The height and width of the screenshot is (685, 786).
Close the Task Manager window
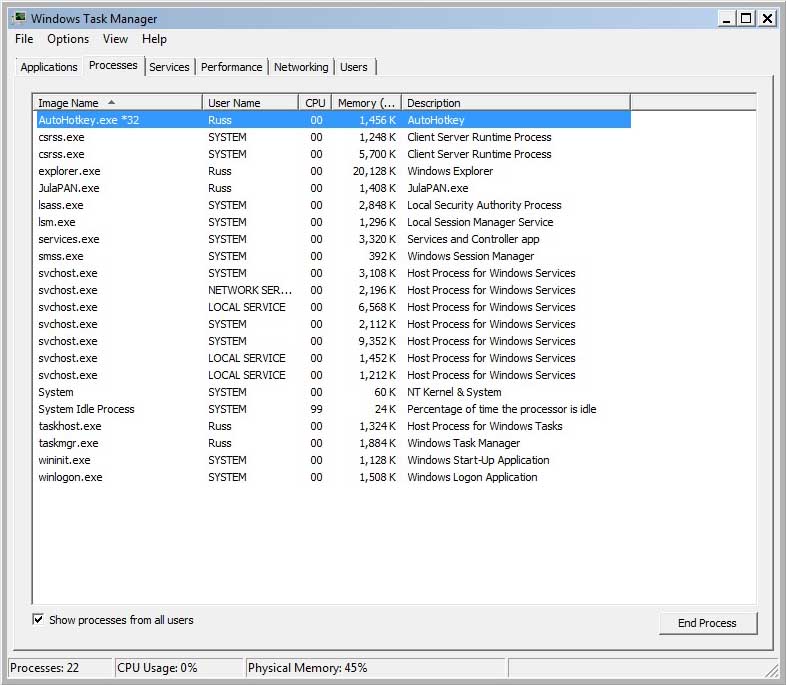coord(767,19)
